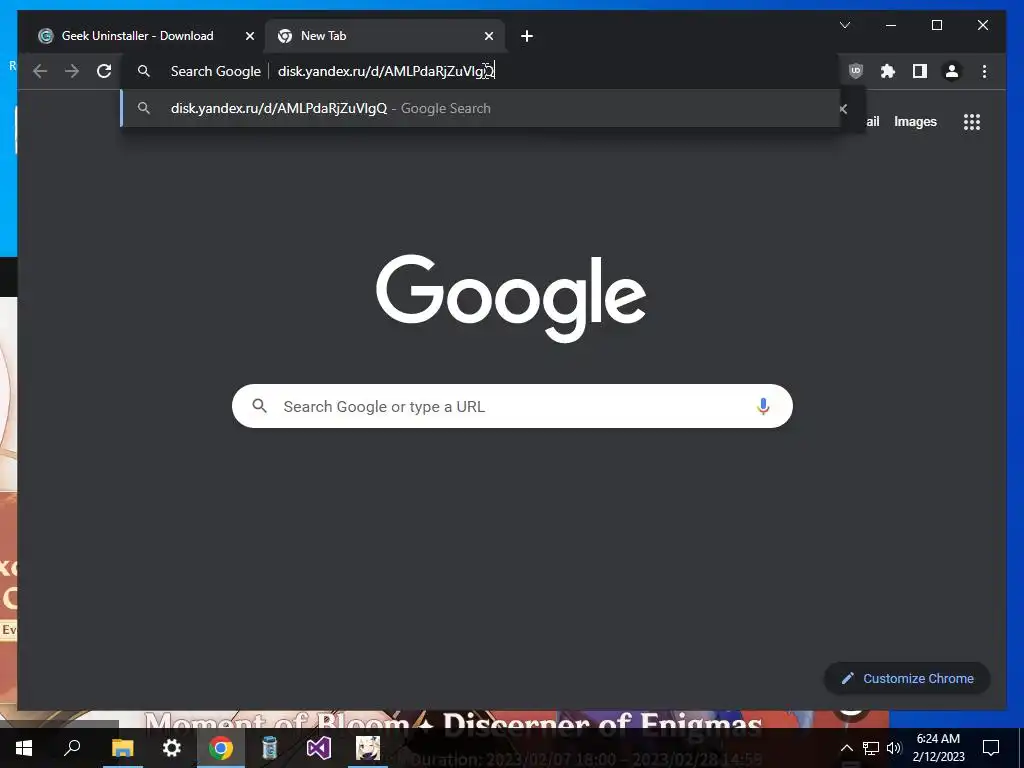Viewport: 1024px width, 768px height.
Task: Close the New Tab tab
Action: pyautogui.click(x=488, y=36)
